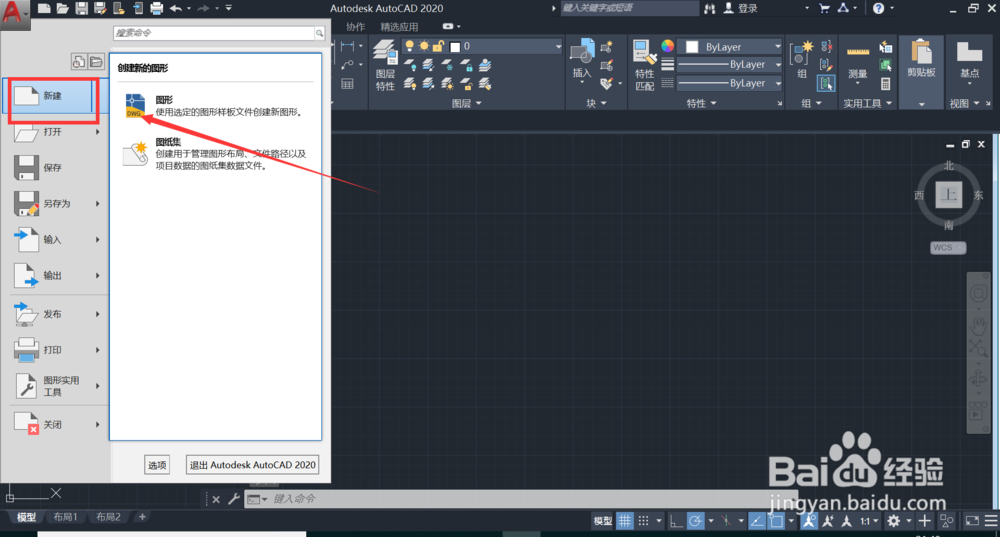The height and width of the screenshot is (537, 1000).
Task: Choose 图纸集 to create a sheet set
Action: click(x=214, y=154)
